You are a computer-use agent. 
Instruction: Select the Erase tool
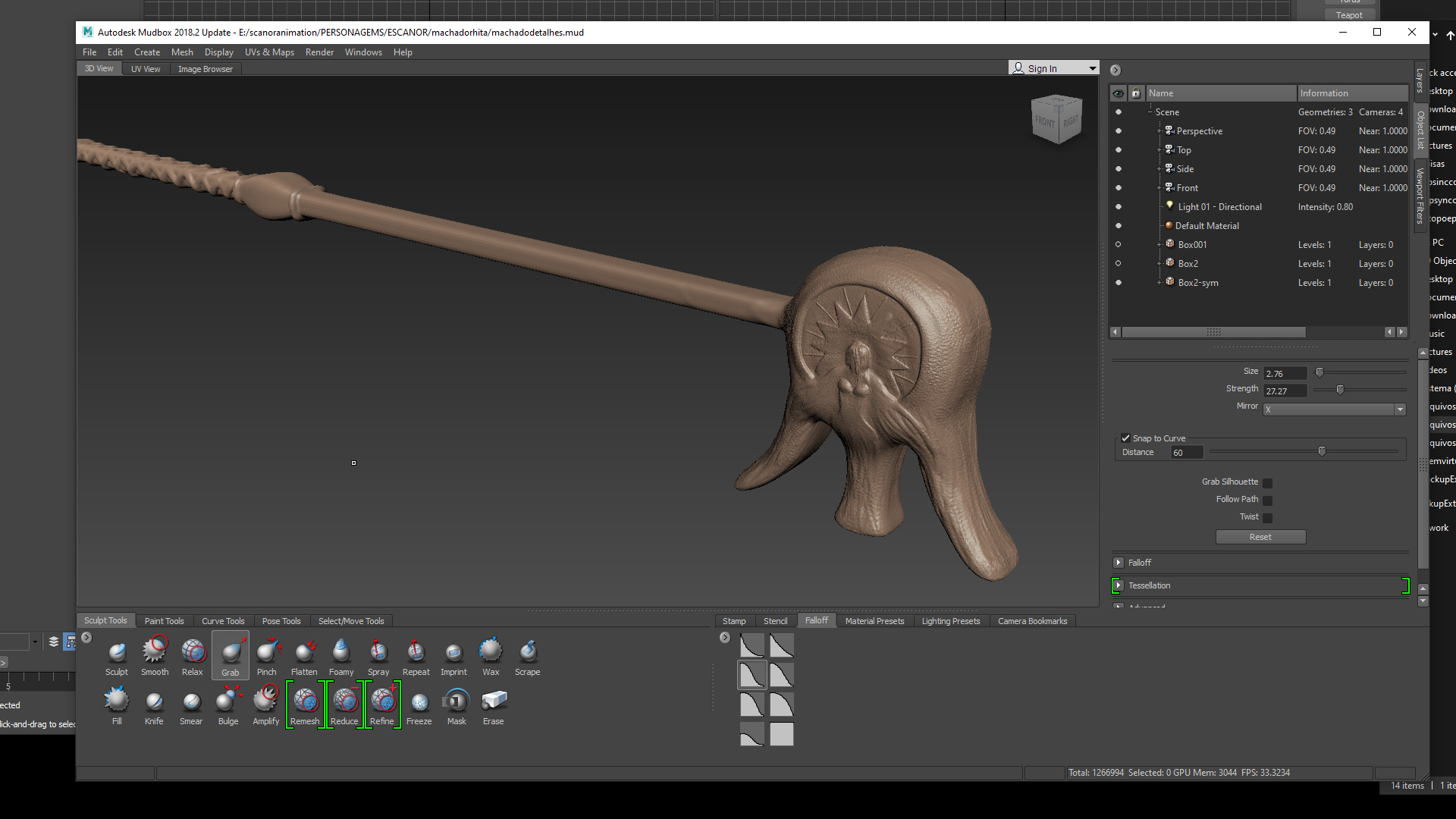pos(494,706)
